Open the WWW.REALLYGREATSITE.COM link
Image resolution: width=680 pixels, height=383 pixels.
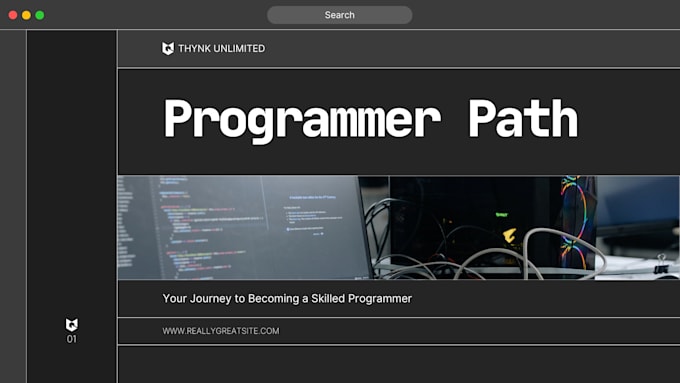point(221,331)
